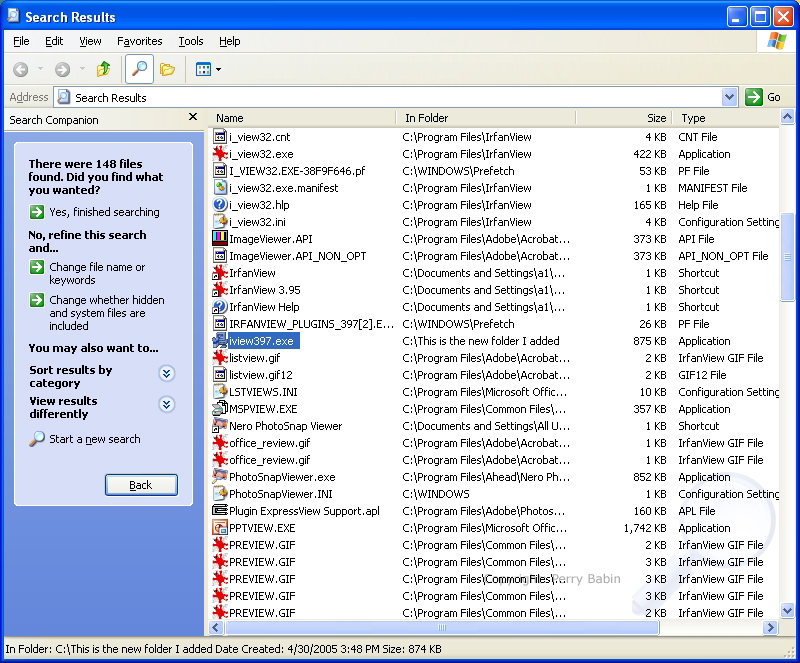Click 'Start a new search' link
Viewport: 800px width, 663px height.
(85, 439)
